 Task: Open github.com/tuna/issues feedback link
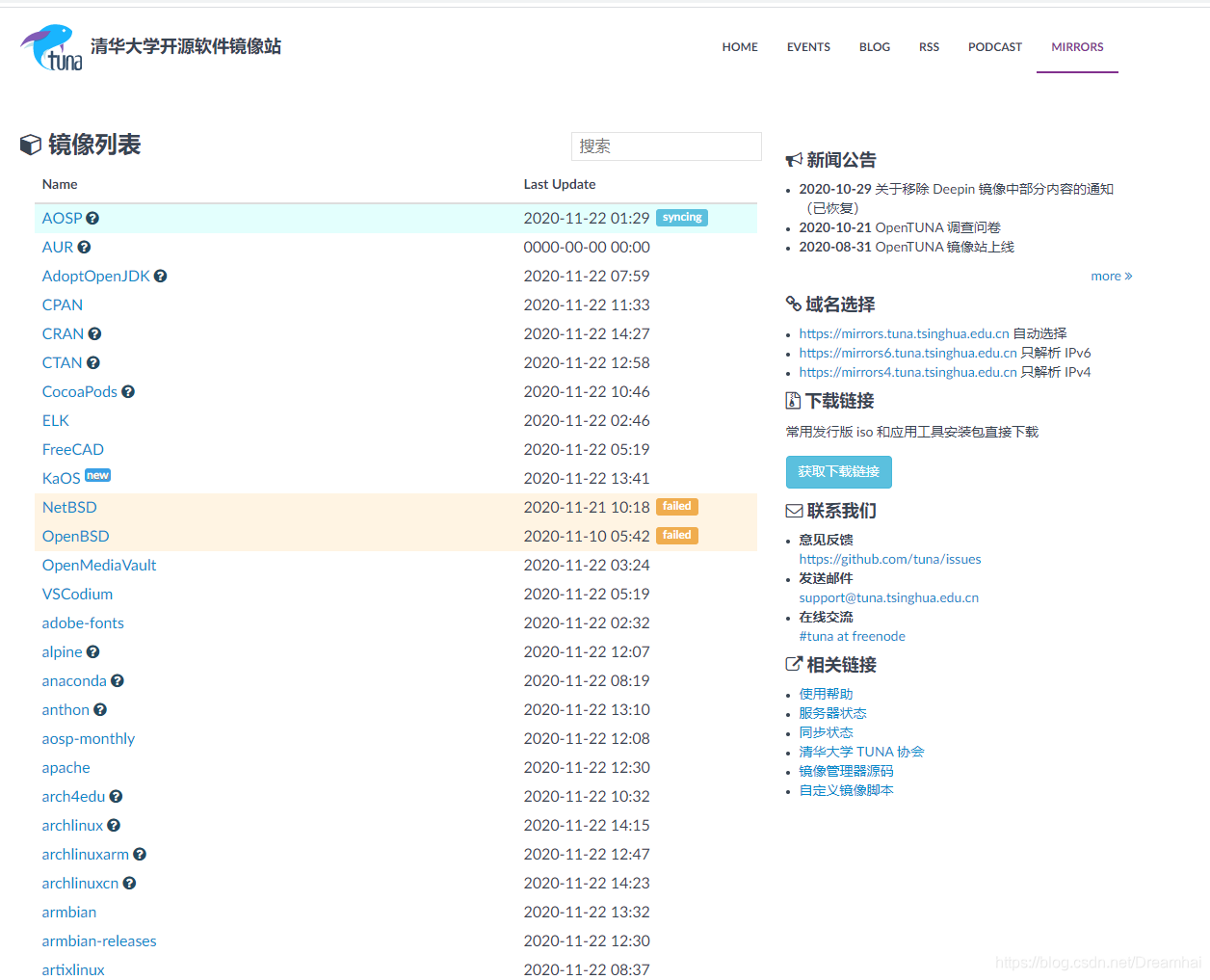[x=890, y=560]
